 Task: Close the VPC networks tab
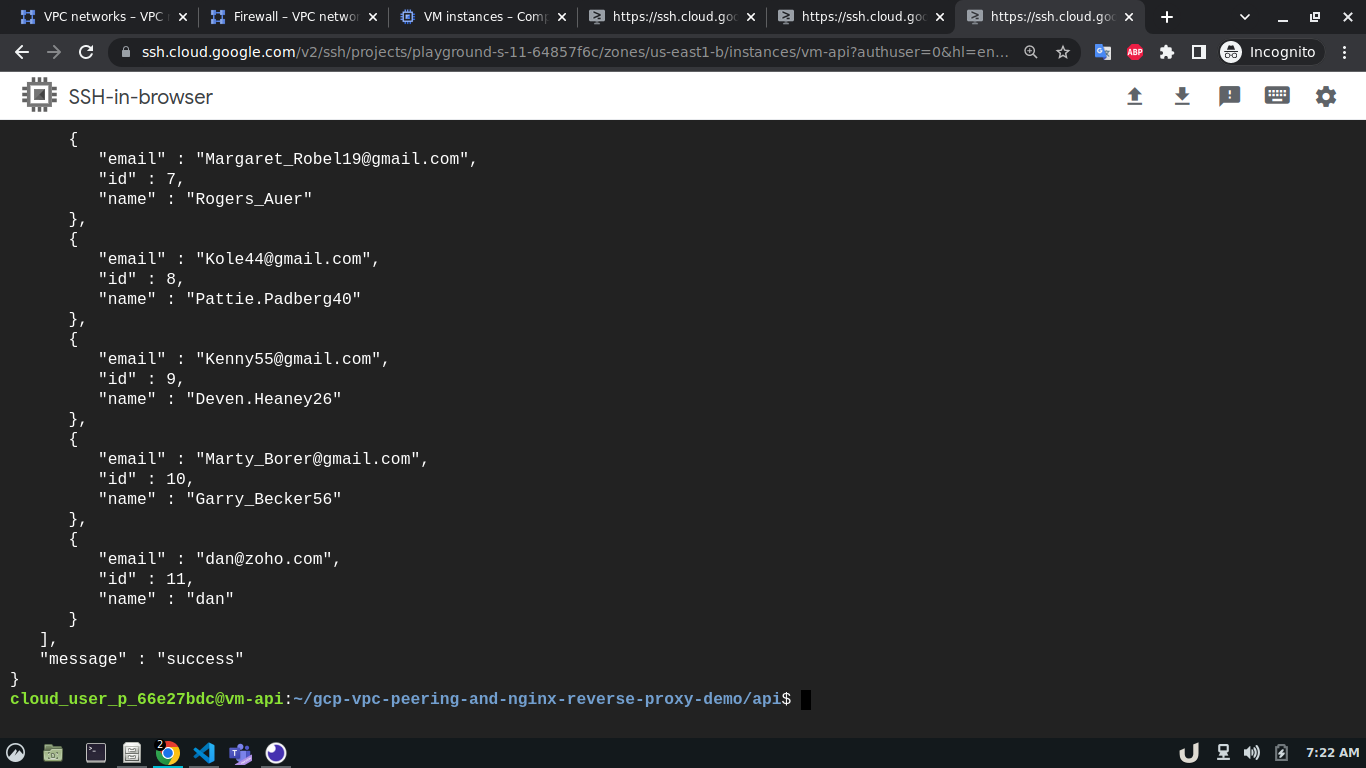[183, 17]
